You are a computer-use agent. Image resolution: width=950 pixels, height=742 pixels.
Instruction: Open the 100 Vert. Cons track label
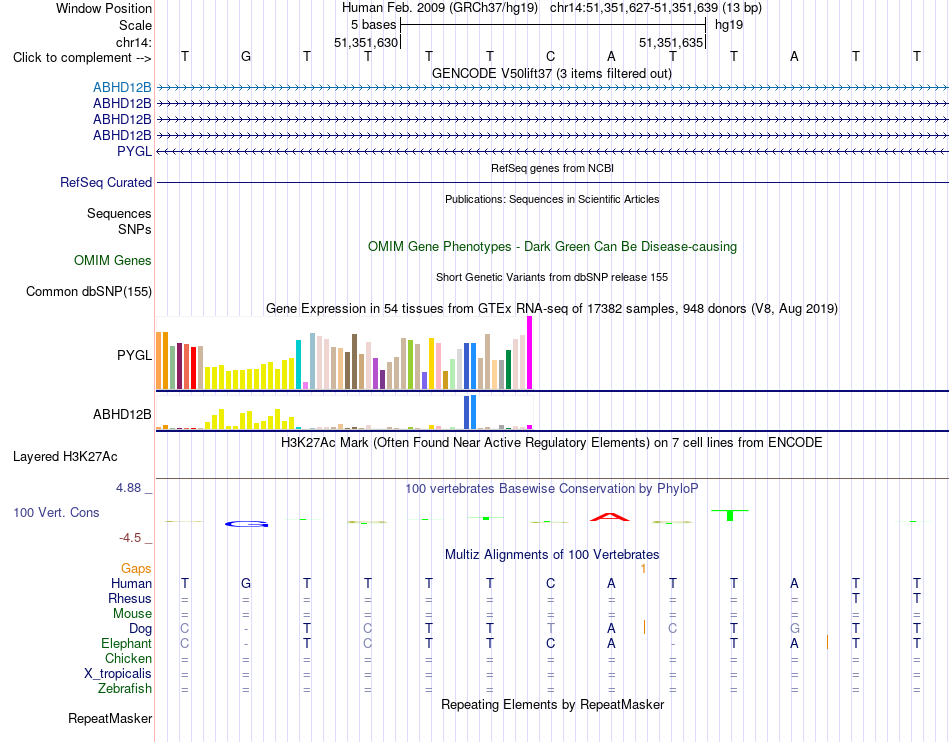[56, 512]
